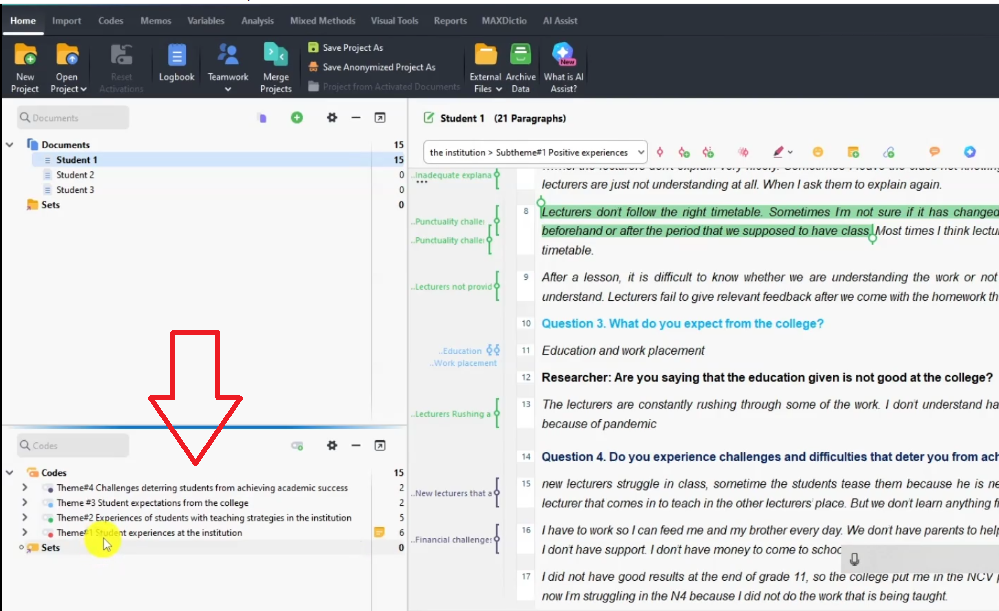The image size is (999, 611).
Task: Click green plus to import documents
Action: coord(297,117)
